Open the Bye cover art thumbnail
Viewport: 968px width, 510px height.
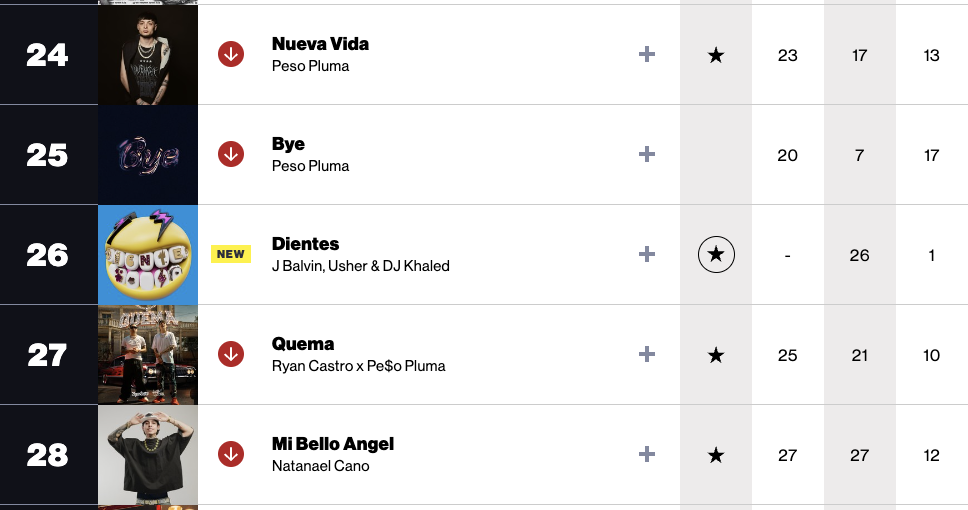click(148, 154)
